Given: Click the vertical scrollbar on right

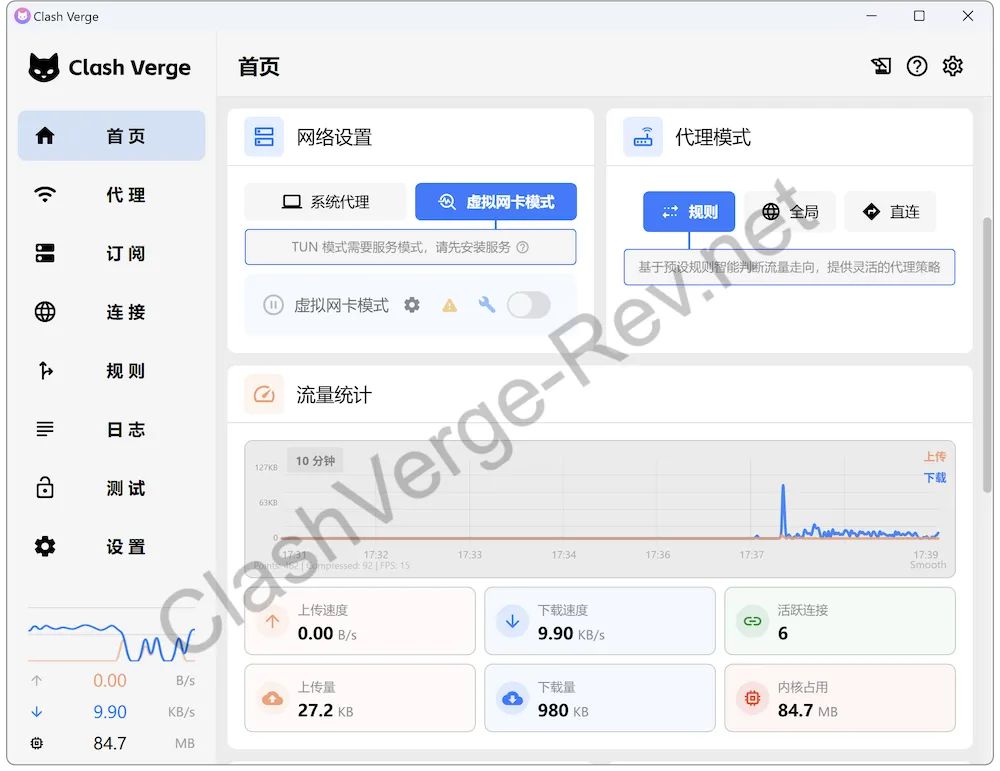Looking at the screenshot, I should (987, 354).
